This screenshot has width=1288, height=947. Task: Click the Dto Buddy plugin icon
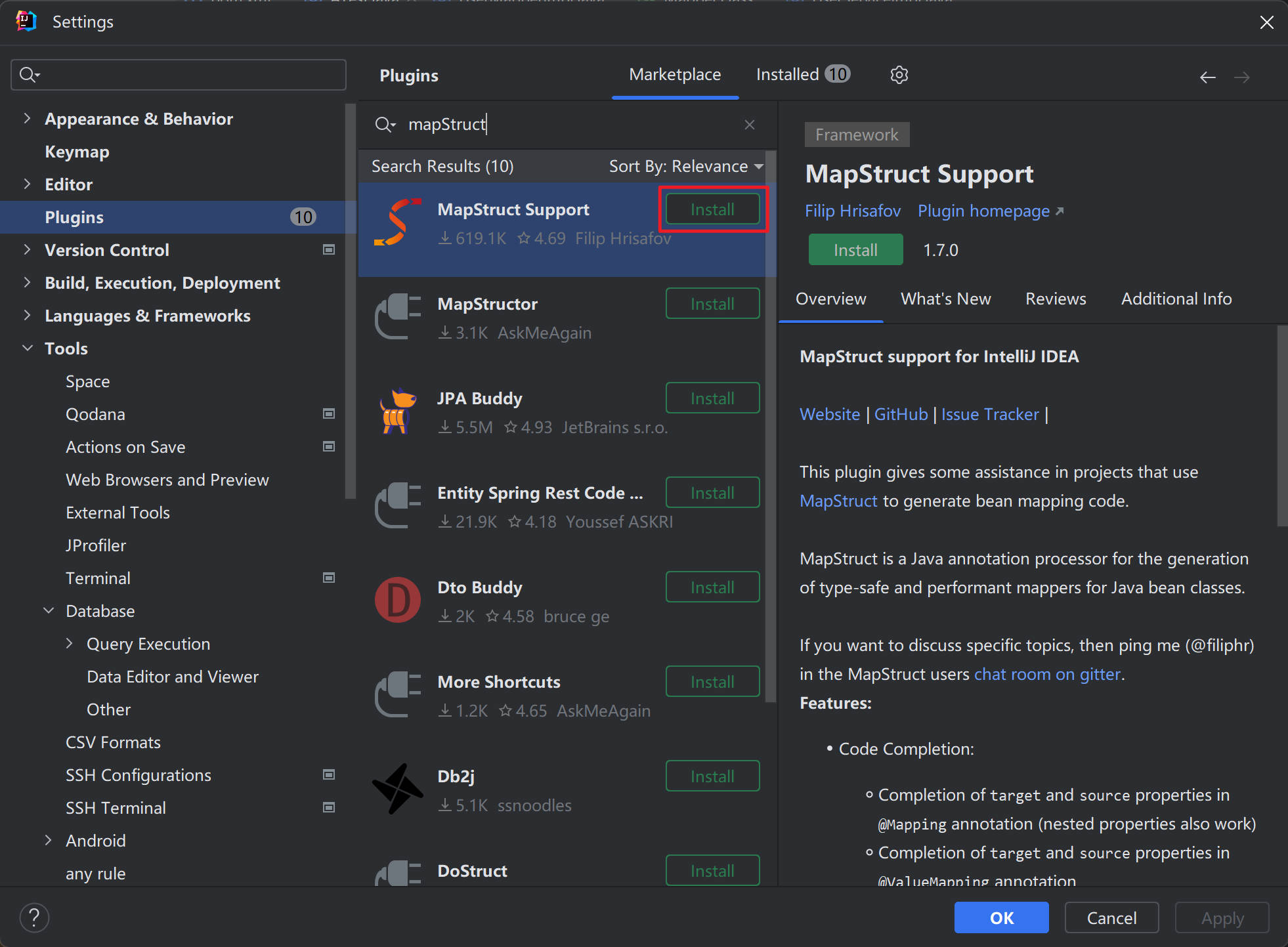pyautogui.click(x=398, y=600)
